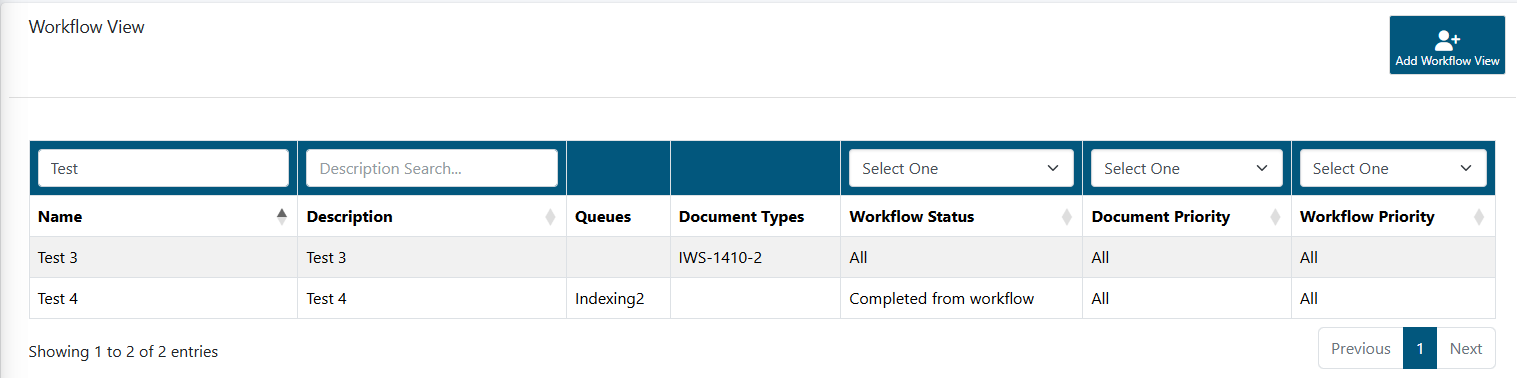1517x378 pixels.
Task: Select the Test 4 row name
Action: click(x=58, y=298)
